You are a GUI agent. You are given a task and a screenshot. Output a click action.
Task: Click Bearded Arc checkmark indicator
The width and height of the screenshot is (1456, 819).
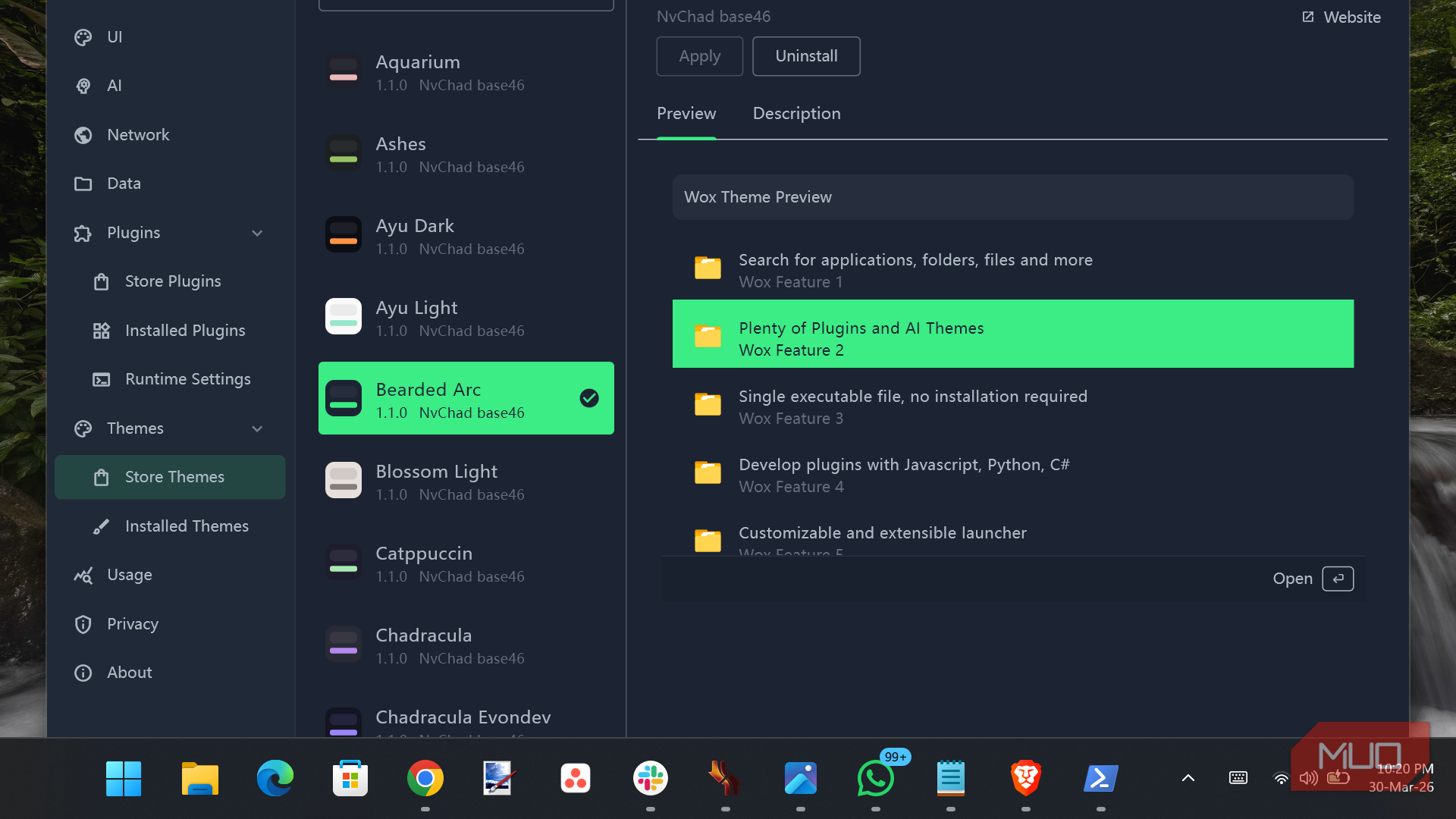[x=589, y=398]
